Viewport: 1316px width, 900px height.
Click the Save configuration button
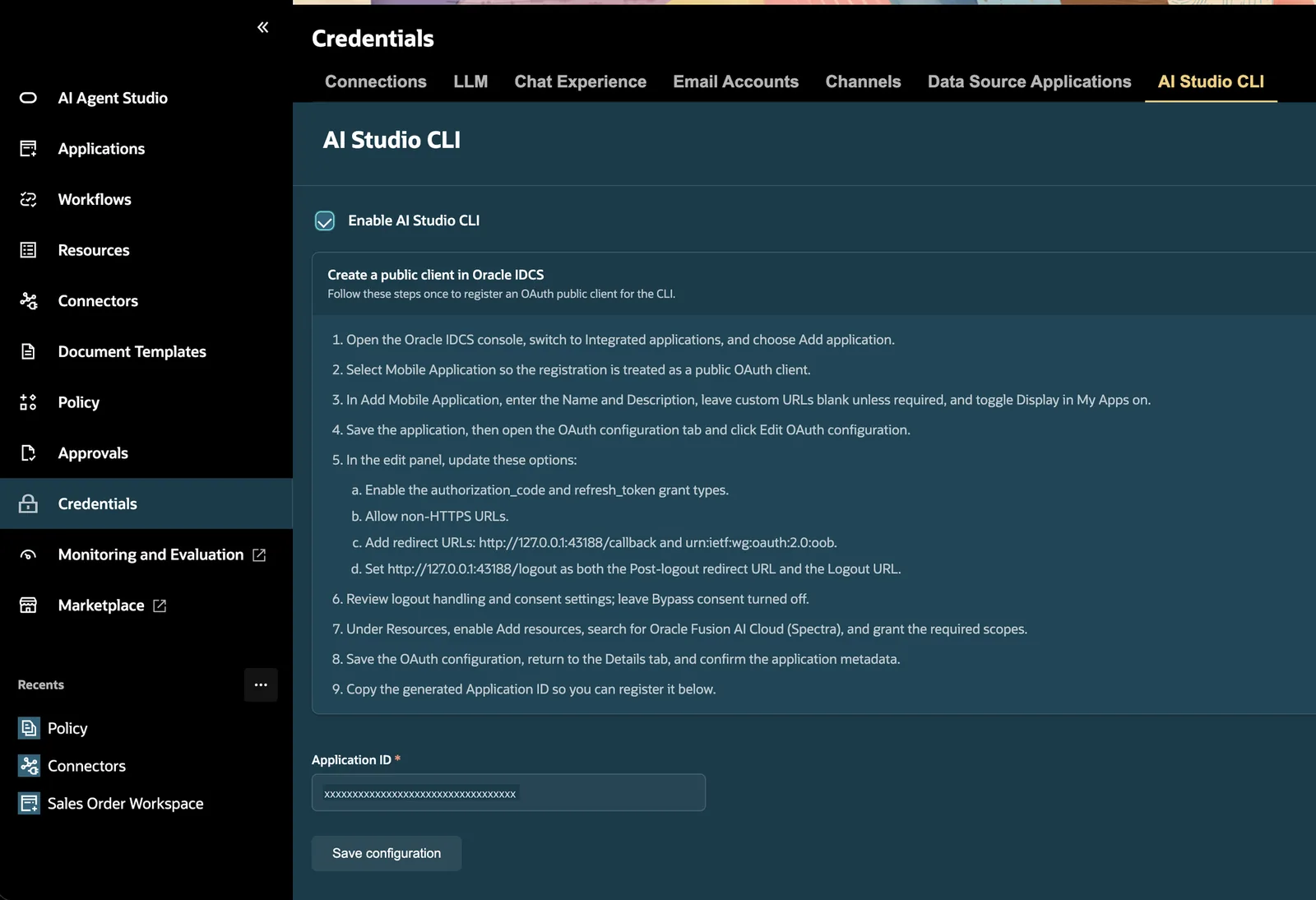(x=387, y=853)
